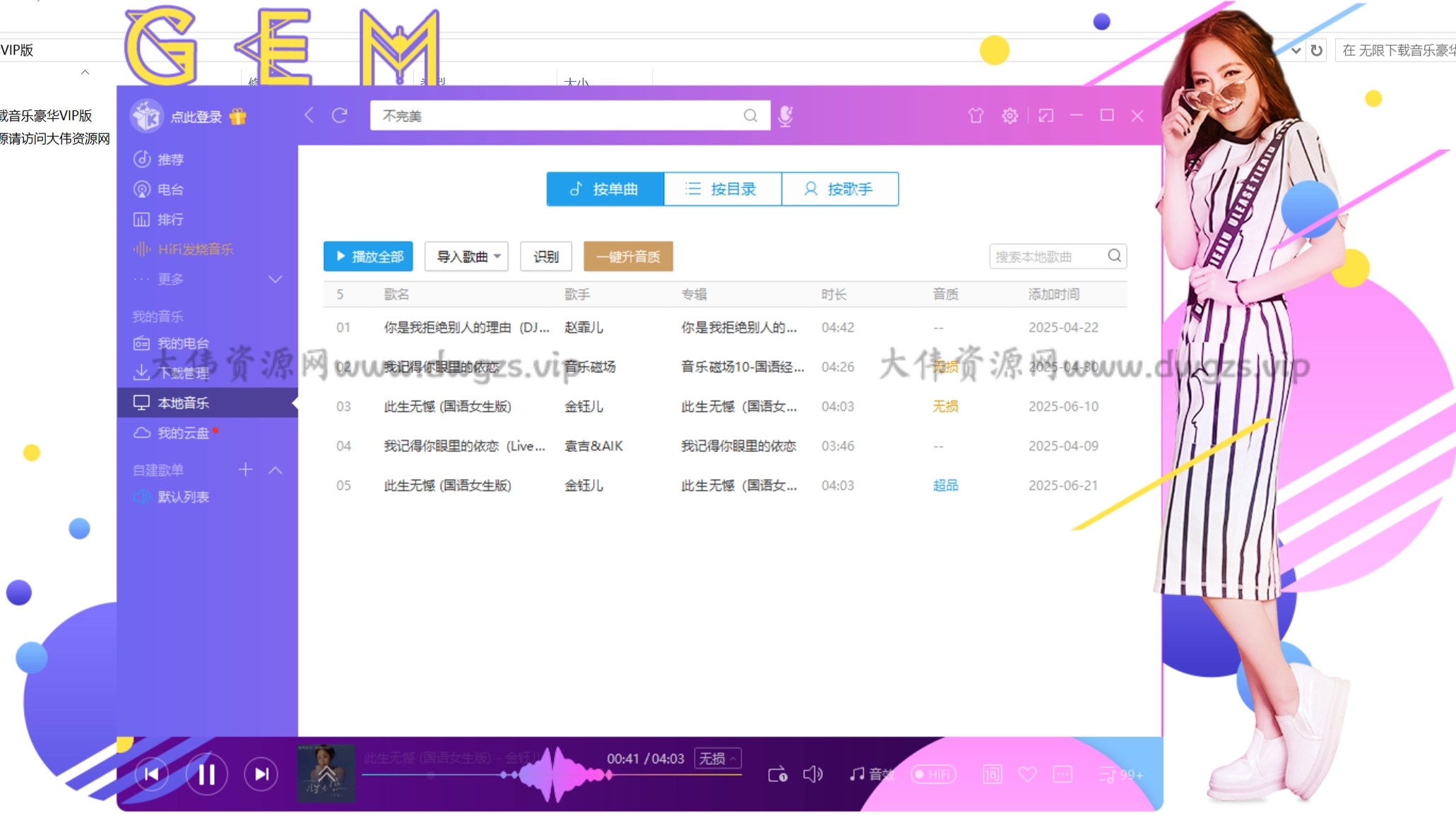Open the skin shirt icon
This screenshot has width=1456, height=835.
[976, 115]
